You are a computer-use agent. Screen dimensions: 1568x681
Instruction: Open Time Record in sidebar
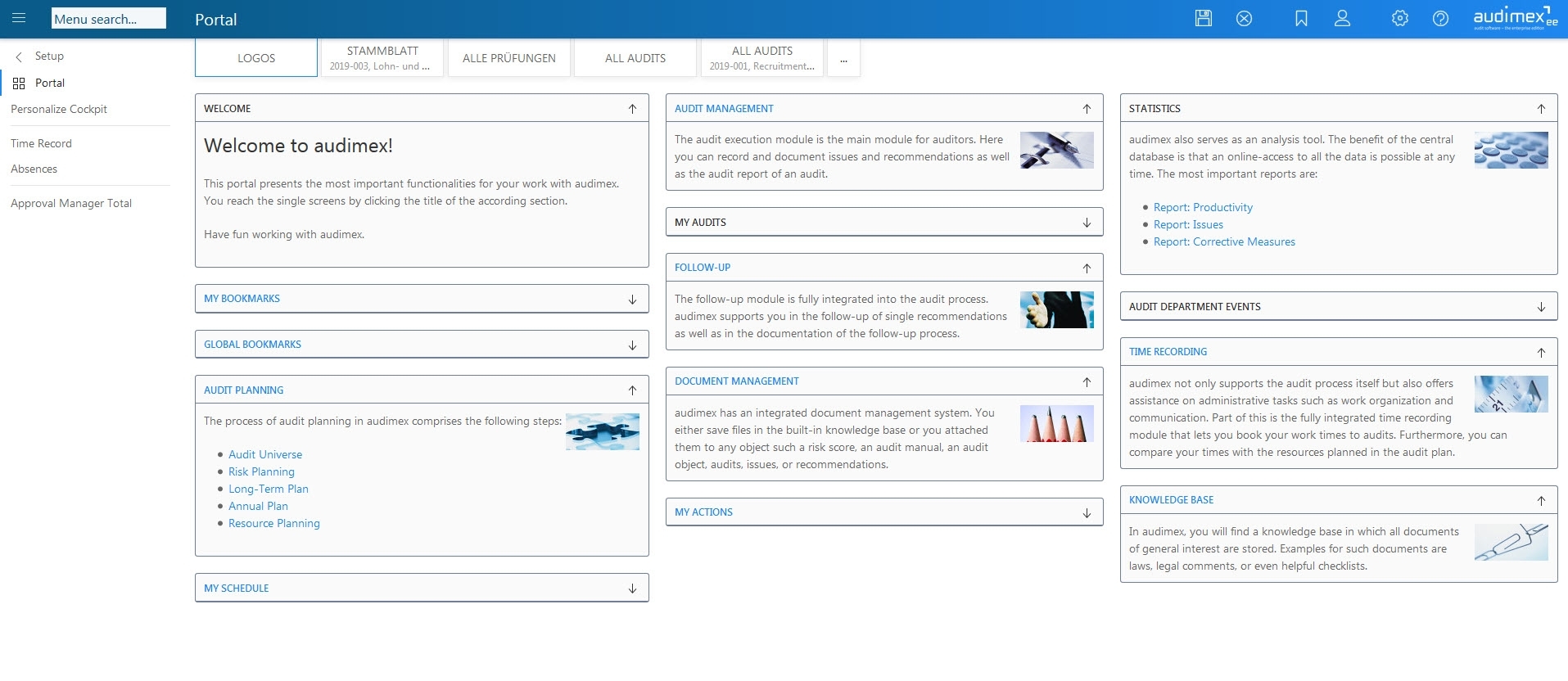(41, 143)
